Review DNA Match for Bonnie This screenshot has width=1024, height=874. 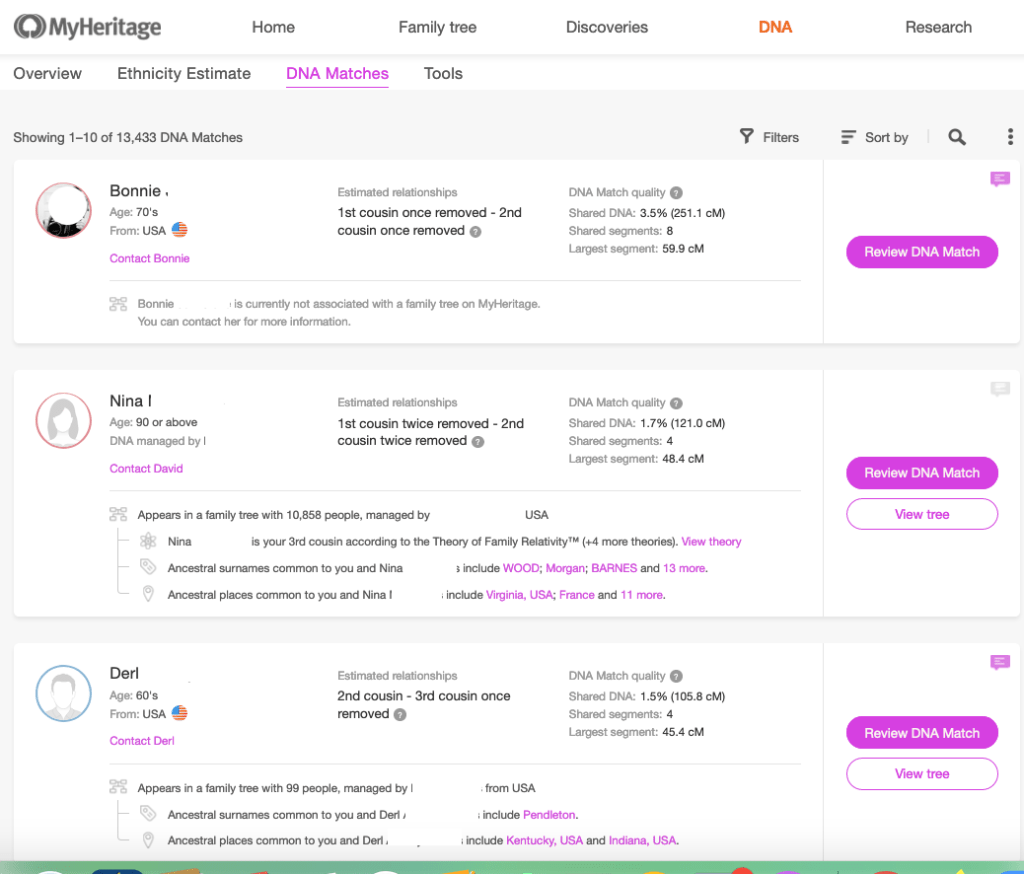point(922,252)
